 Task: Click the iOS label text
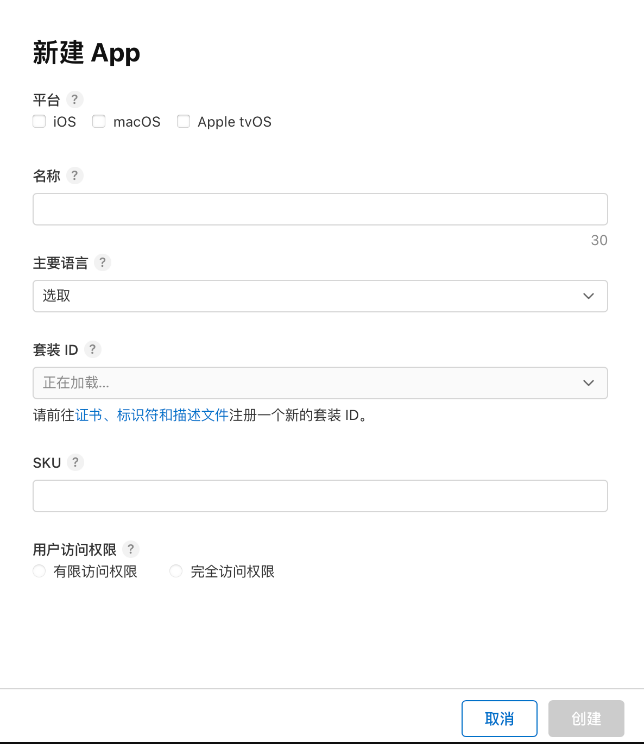(x=65, y=122)
